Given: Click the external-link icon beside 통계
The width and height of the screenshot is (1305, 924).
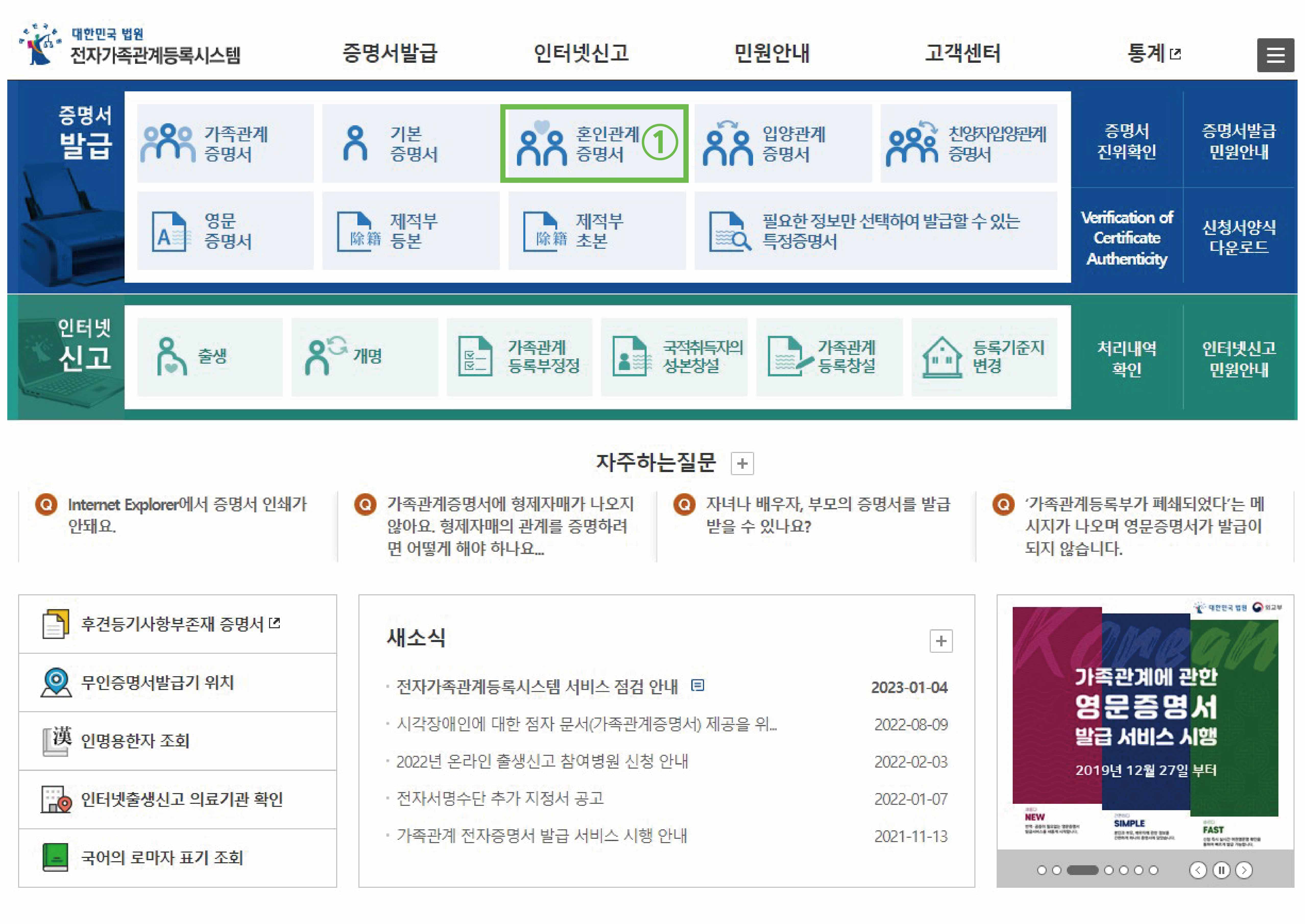Looking at the screenshot, I should click(x=1175, y=54).
